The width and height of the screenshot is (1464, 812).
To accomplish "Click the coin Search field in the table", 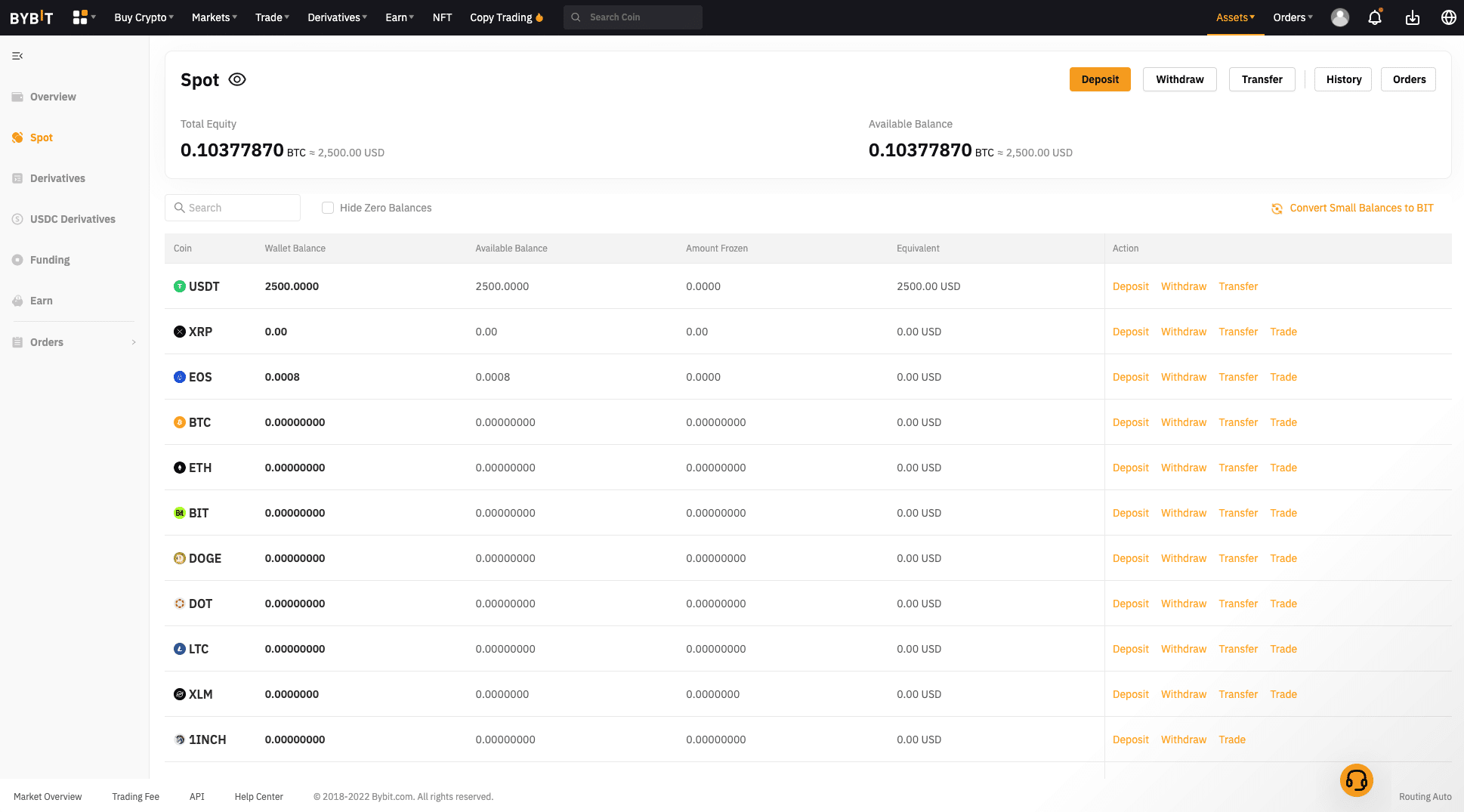I will [233, 208].
